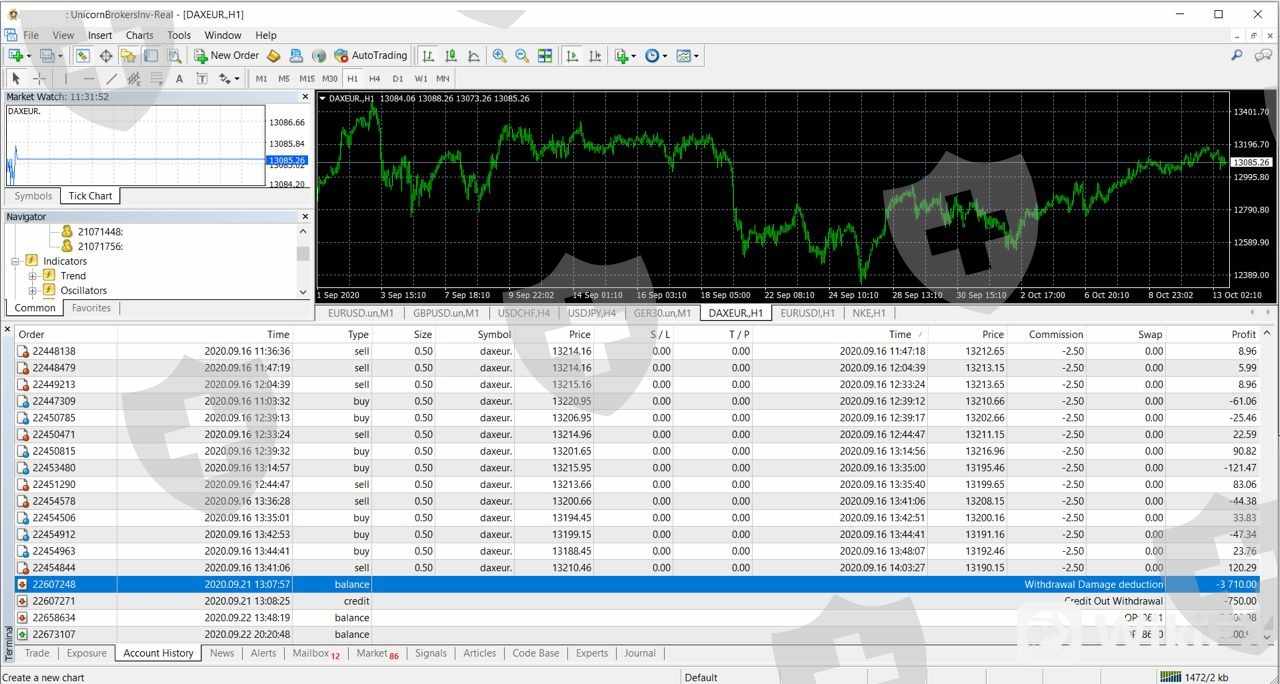The image size is (1280, 684).
Task: Click the Zoom Out magnifier icon
Action: (x=522, y=56)
